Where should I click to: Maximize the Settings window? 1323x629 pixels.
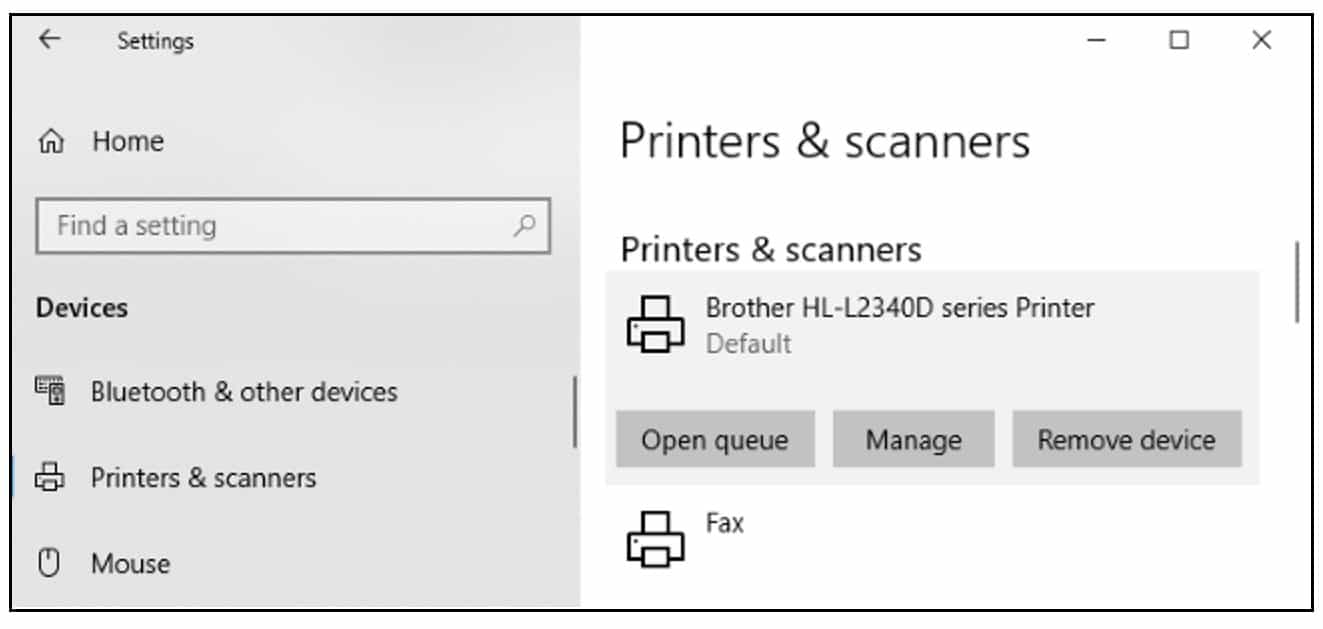click(1180, 40)
